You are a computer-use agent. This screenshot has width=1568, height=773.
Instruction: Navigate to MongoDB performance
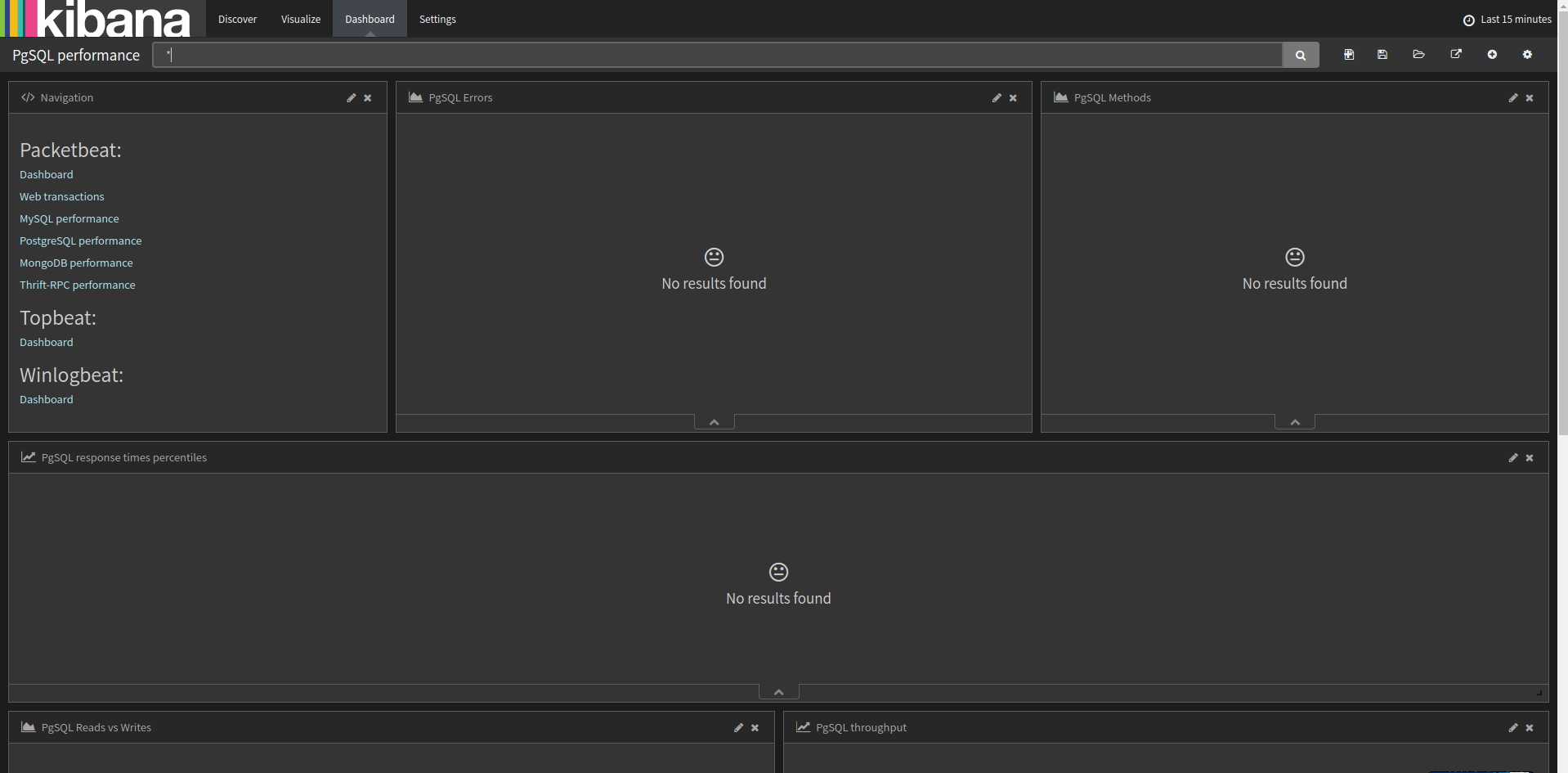[x=76, y=263]
